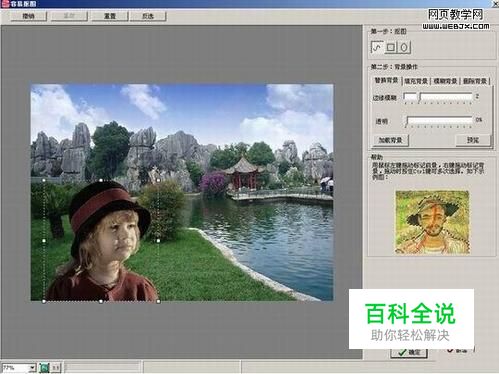The height and width of the screenshot is (374, 499).
Task: Select the rectangle cutout tool
Action: (x=391, y=47)
